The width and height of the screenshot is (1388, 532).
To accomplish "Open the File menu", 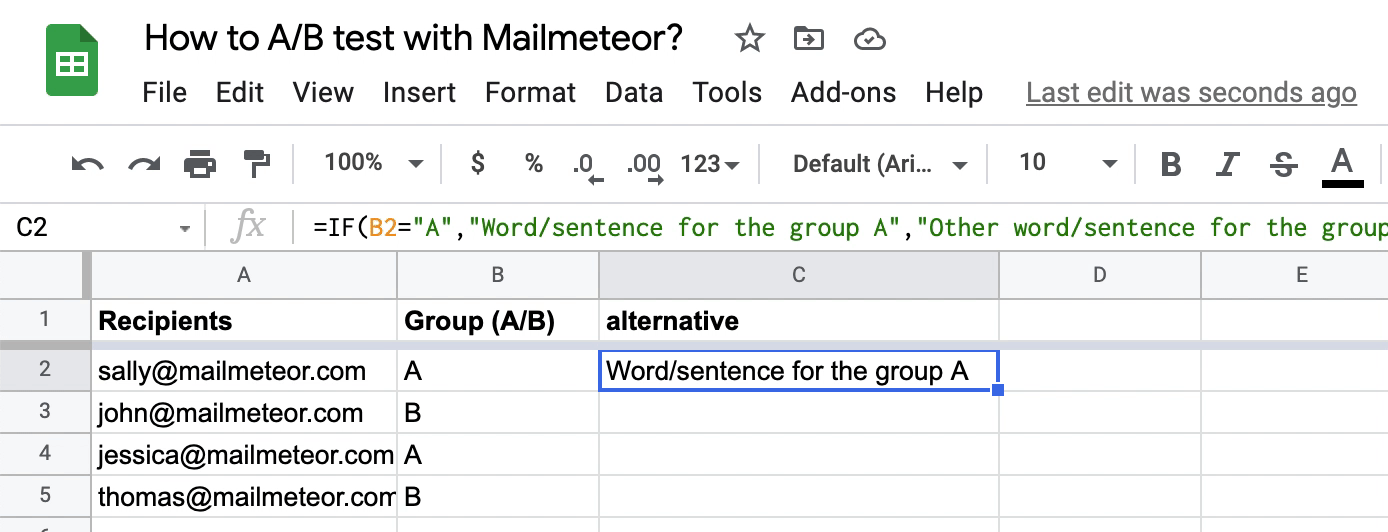I will point(165,93).
